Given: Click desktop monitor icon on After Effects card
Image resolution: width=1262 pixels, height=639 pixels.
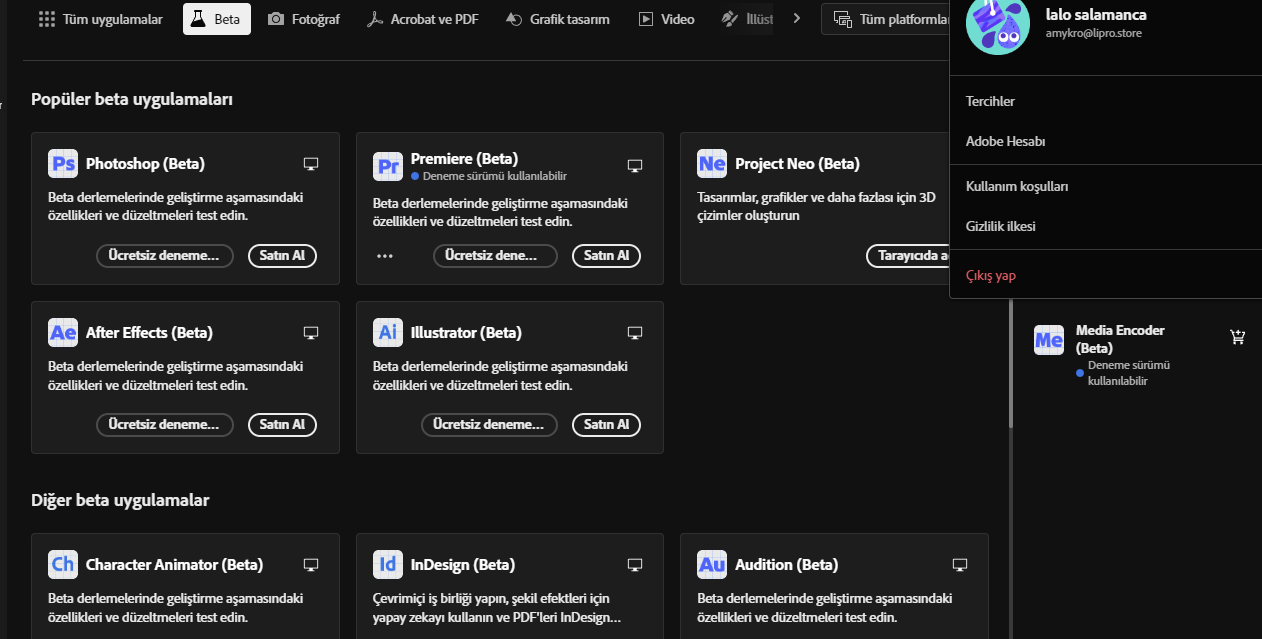Looking at the screenshot, I should coord(311,333).
